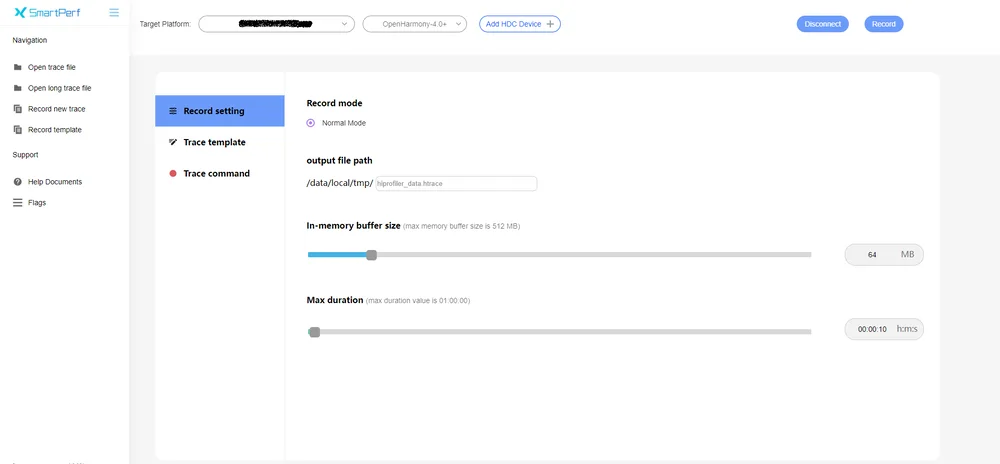Click the folder icon beside Open trace file
1000x464 pixels.
click(x=18, y=67)
